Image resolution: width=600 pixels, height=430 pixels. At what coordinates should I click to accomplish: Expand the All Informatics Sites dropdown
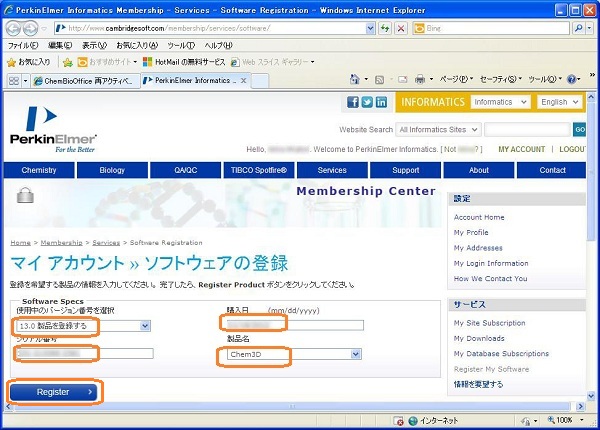pyautogui.click(x=437, y=129)
